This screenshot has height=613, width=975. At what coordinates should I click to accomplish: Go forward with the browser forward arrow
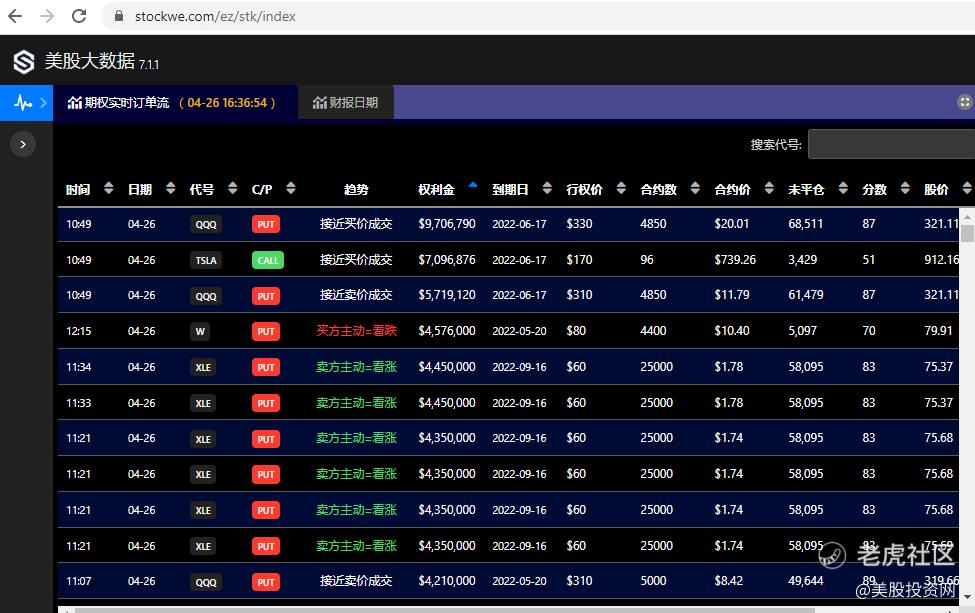click(x=47, y=16)
